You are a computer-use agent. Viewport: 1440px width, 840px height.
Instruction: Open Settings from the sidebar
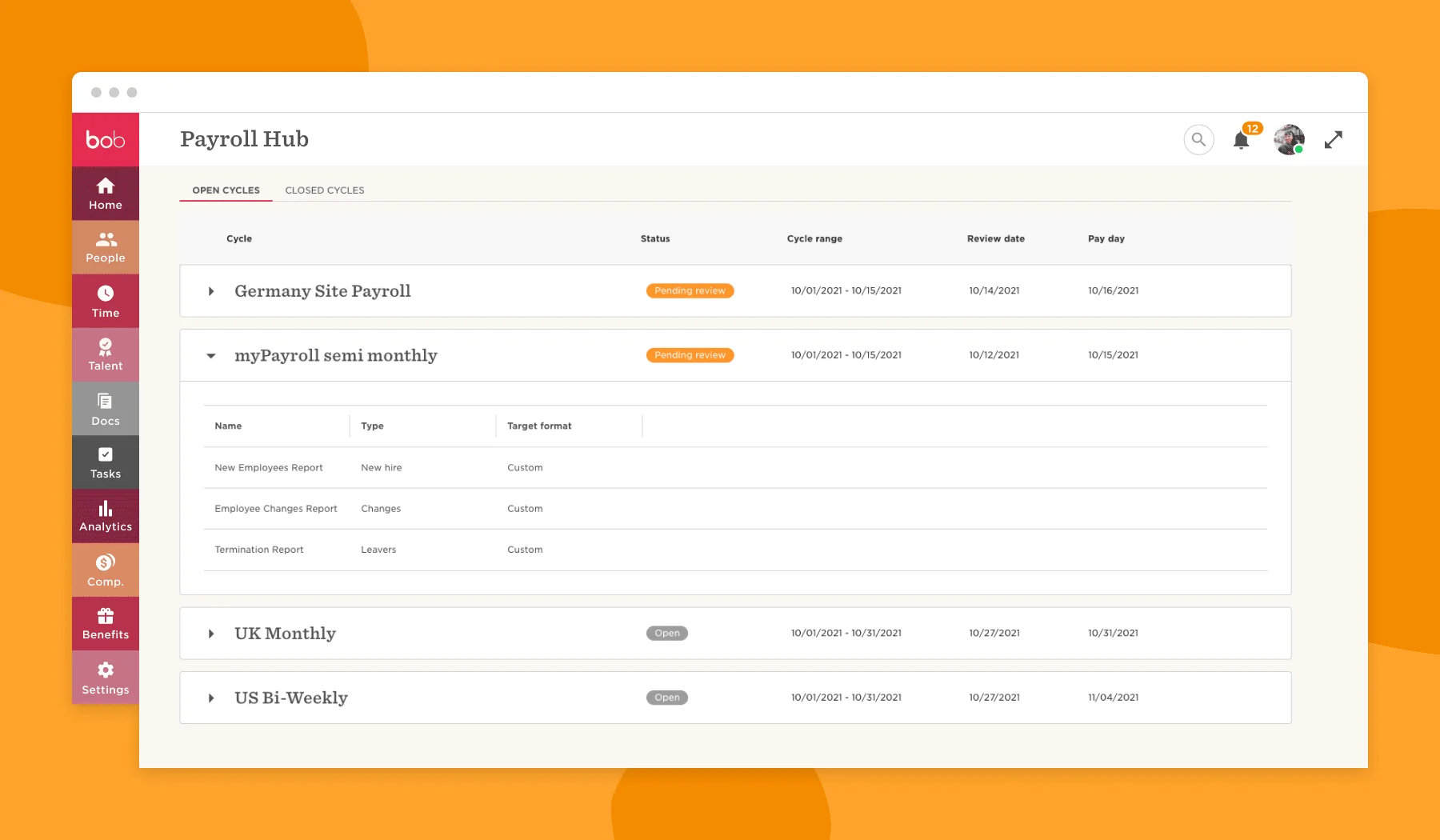pos(106,677)
